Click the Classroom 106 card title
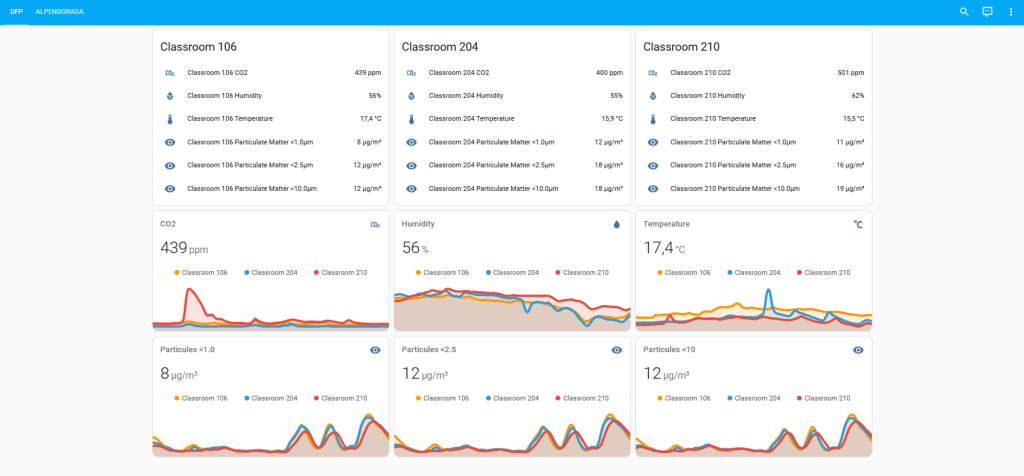This screenshot has width=1024, height=476. pyautogui.click(x=199, y=47)
